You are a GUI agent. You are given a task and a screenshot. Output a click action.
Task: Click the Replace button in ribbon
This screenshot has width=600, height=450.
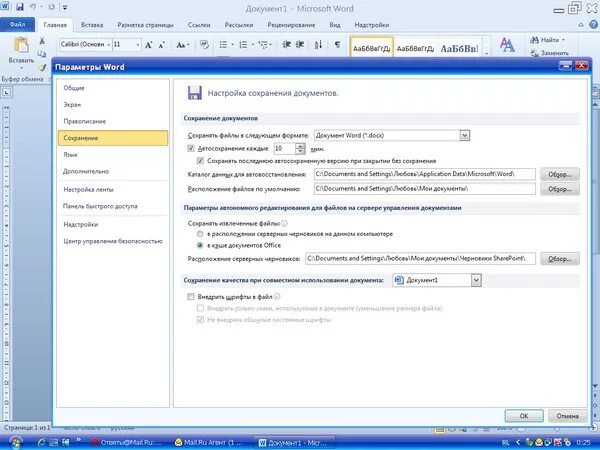(x=550, y=53)
